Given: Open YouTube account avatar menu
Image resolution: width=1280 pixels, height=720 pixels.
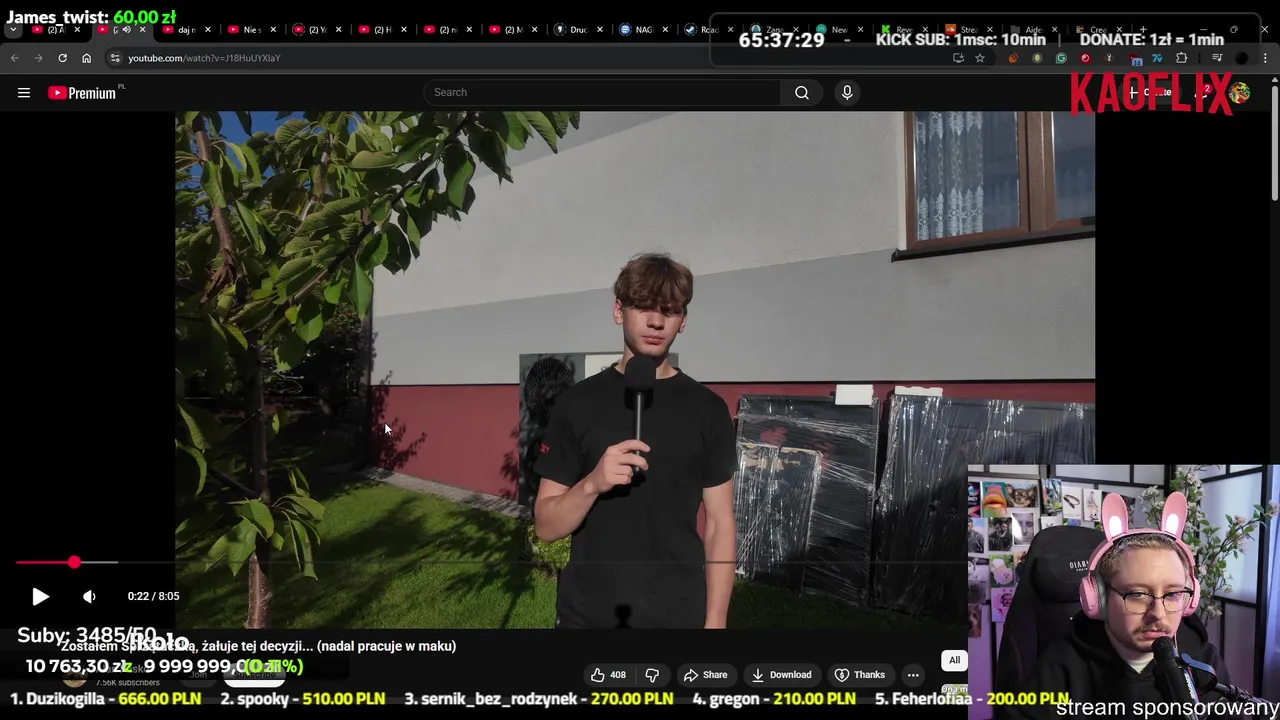Looking at the screenshot, I should pos(1239,92).
